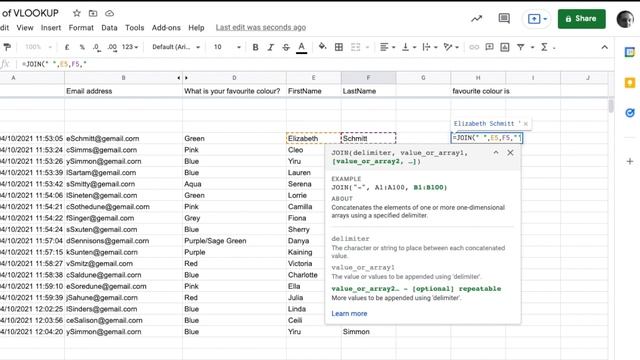Open the Add-ons menu
Screen dimensions: 640x360
tap(166, 28)
